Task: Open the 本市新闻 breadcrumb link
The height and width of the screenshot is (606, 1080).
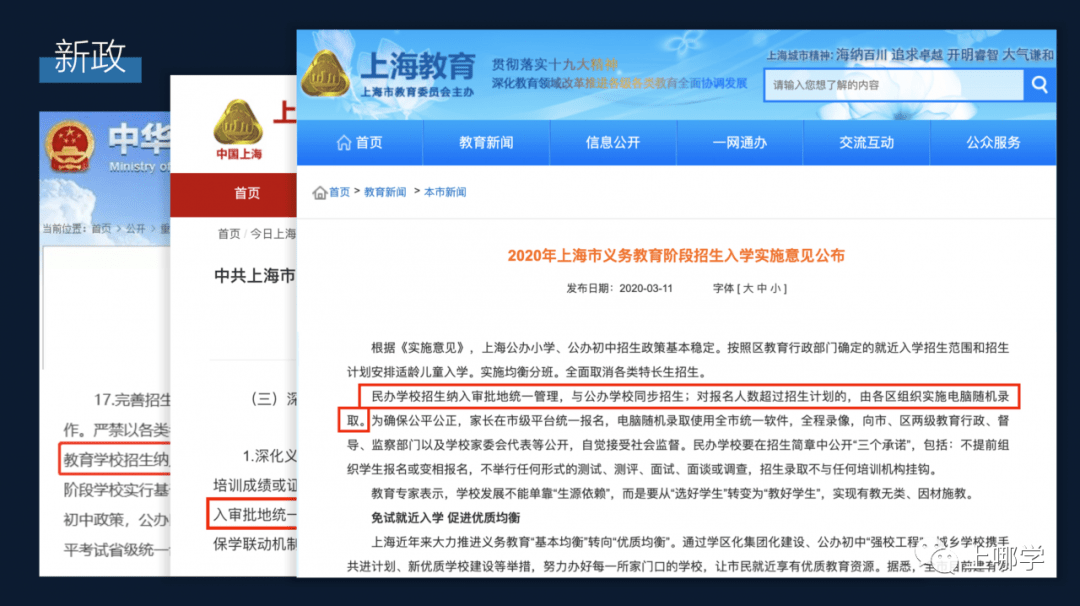Action: (445, 192)
